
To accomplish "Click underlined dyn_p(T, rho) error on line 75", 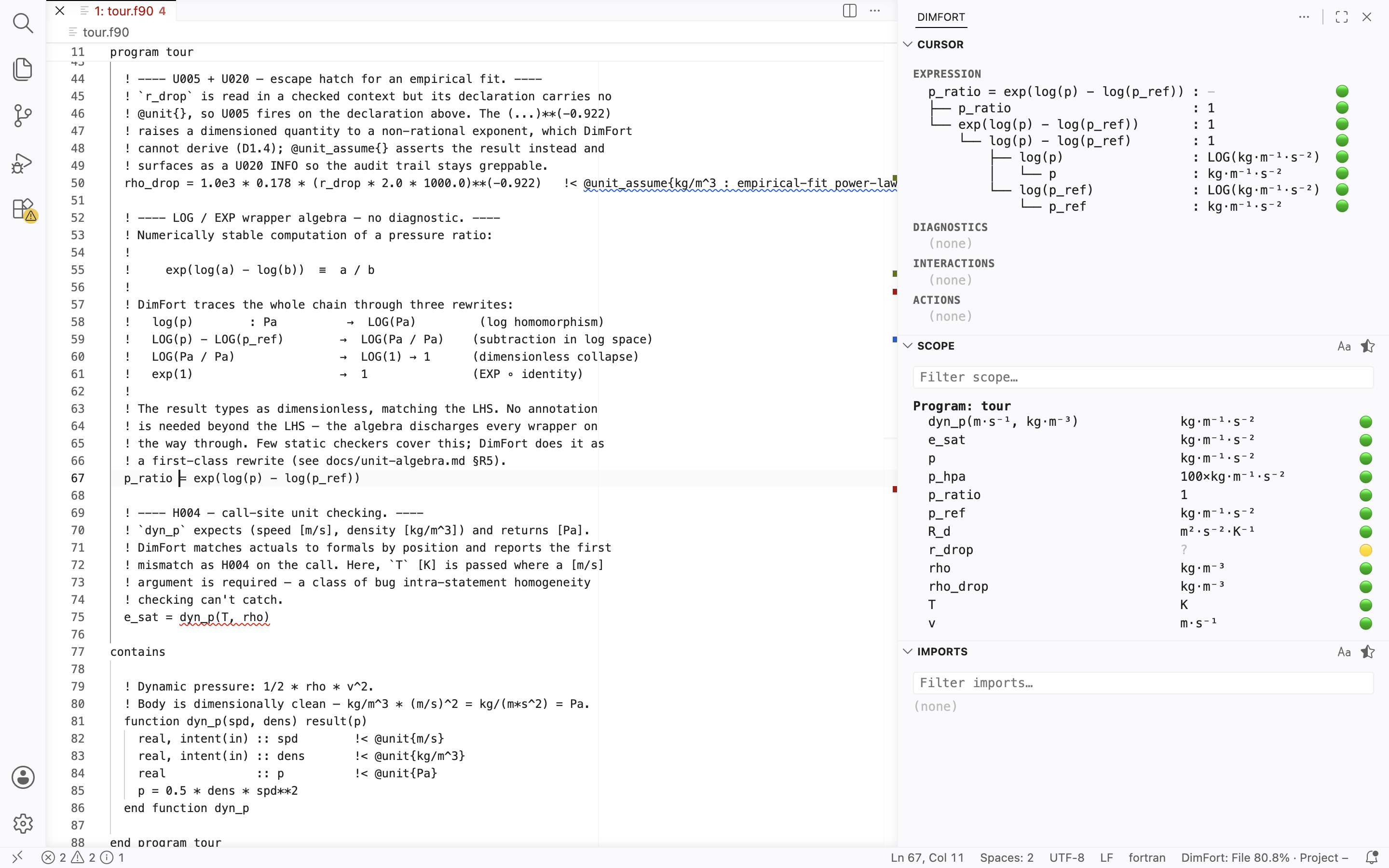I will (224, 617).
